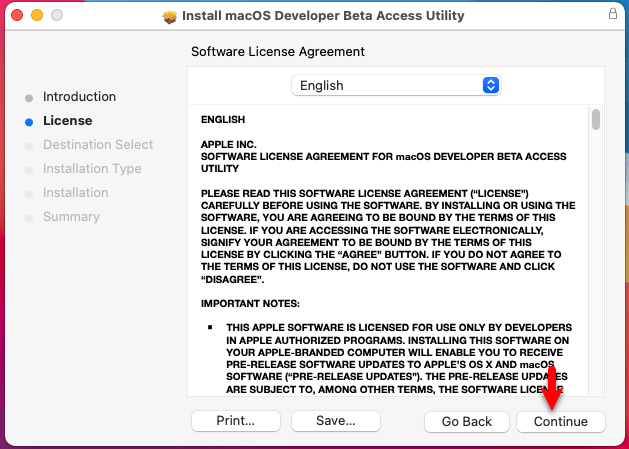Select the Destination Select step
Viewport: 629px width, 449px height.
(98, 144)
